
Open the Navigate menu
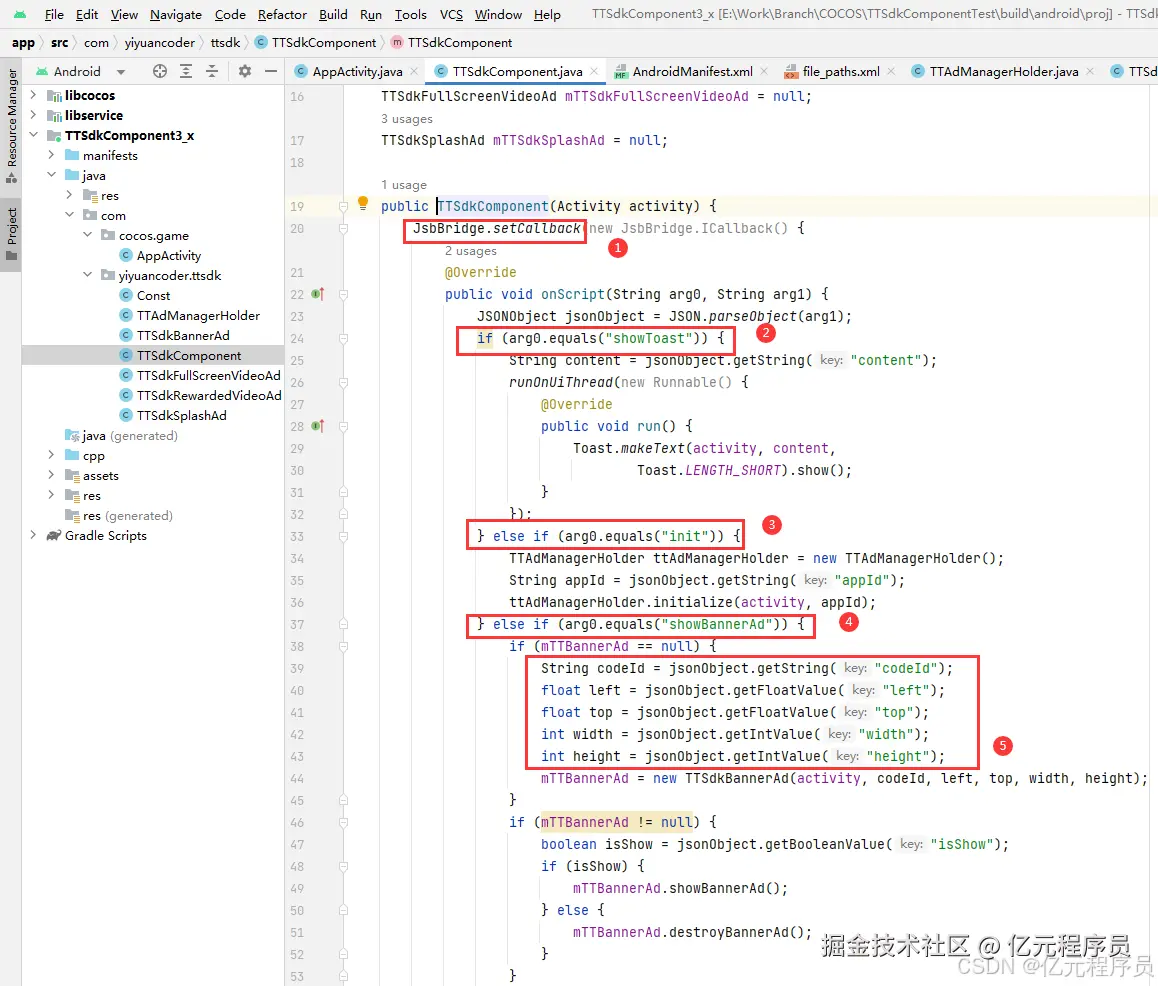176,15
